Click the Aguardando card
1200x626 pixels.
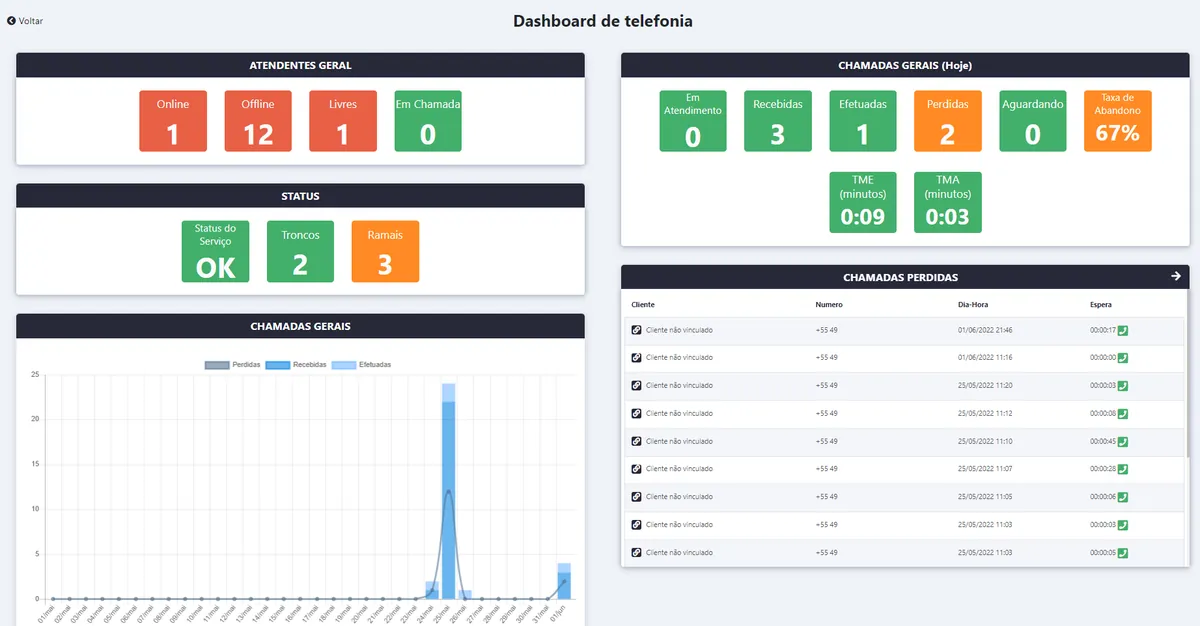tap(1033, 121)
